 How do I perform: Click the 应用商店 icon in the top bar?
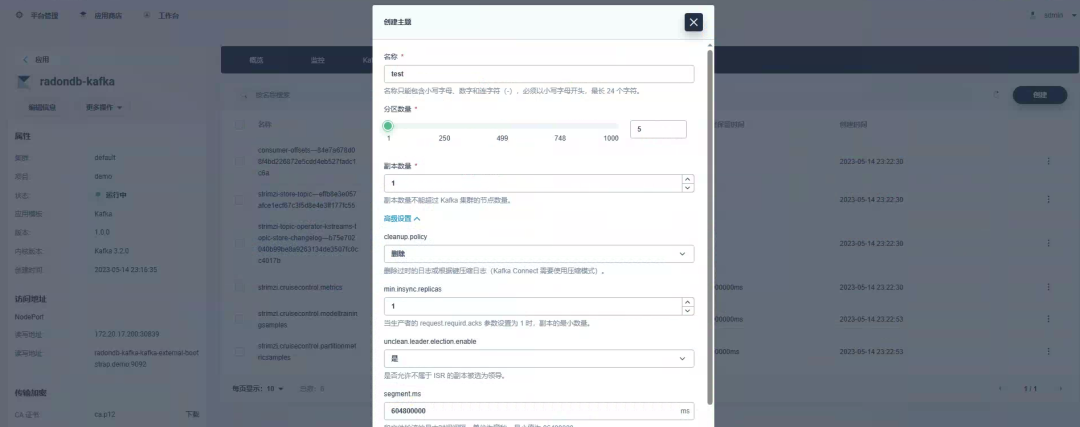(x=83, y=14)
